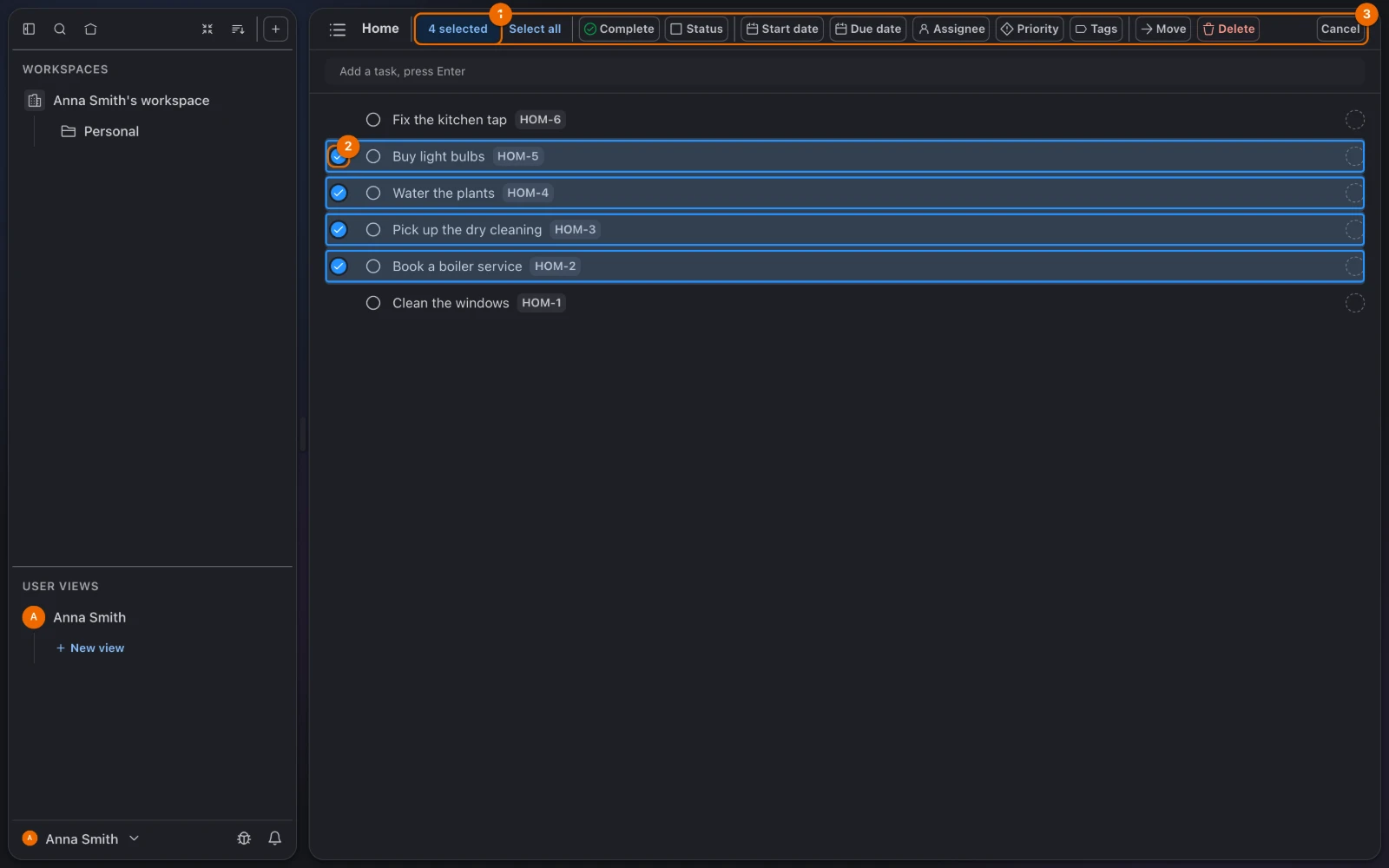The height and width of the screenshot is (868, 1389).
Task: Click the Complete button
Action: tap(619, 29)
